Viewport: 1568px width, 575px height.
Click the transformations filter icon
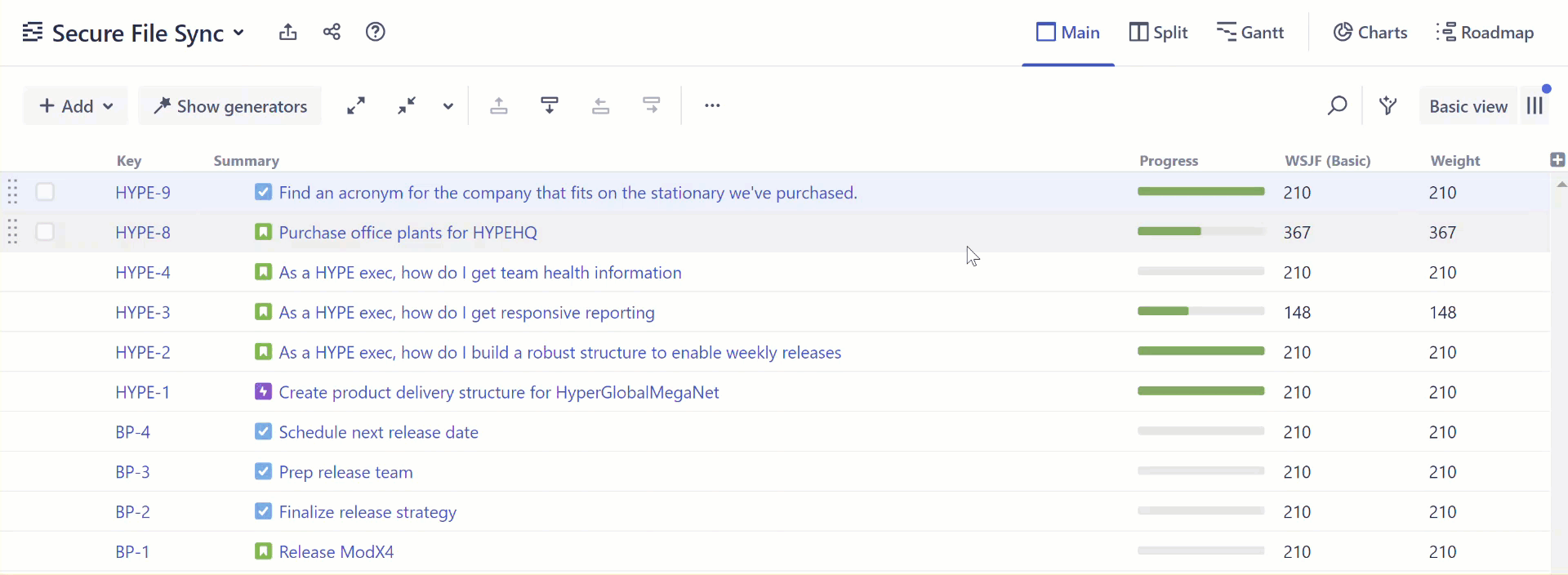click(1388, 106)
